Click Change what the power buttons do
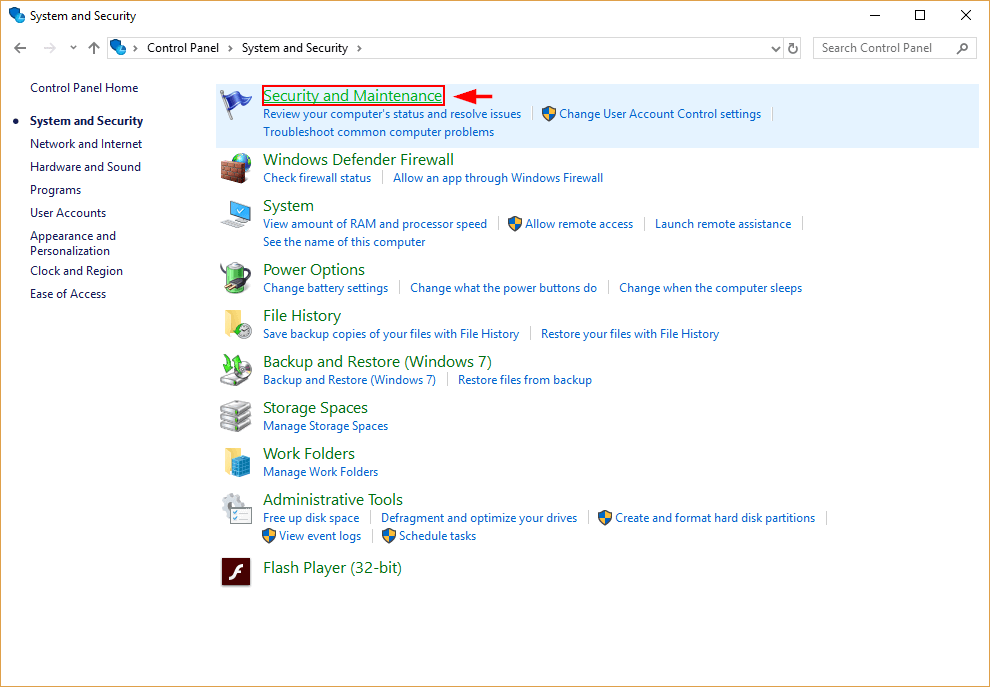 point(503,288)
